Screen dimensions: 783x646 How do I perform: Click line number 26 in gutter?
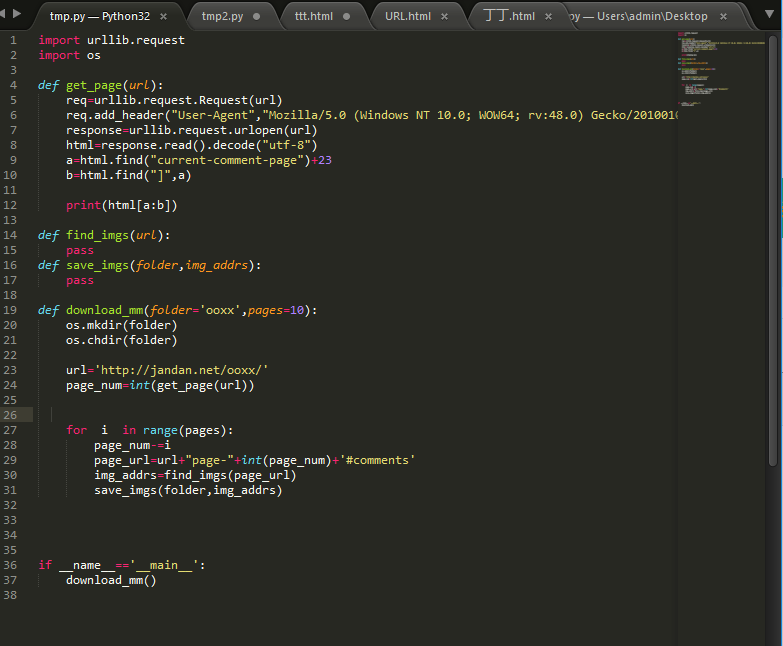[10, 415]
